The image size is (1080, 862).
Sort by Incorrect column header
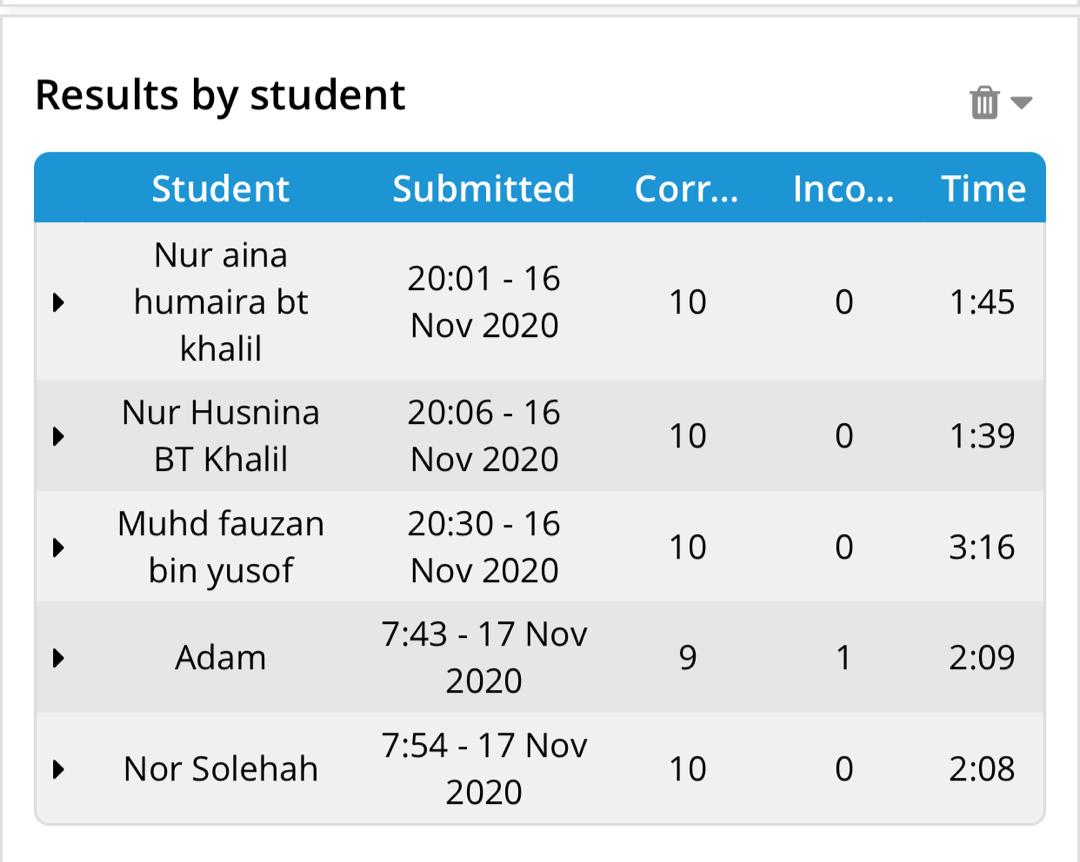[843, 189]
